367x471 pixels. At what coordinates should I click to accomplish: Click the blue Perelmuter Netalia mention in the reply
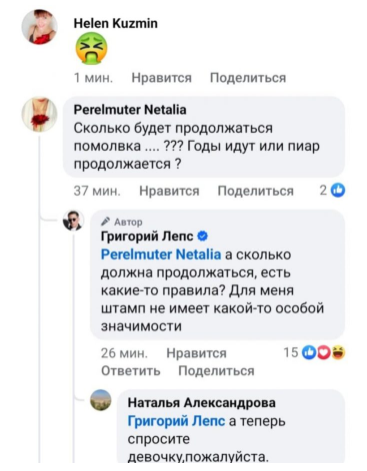click(161, 254)
